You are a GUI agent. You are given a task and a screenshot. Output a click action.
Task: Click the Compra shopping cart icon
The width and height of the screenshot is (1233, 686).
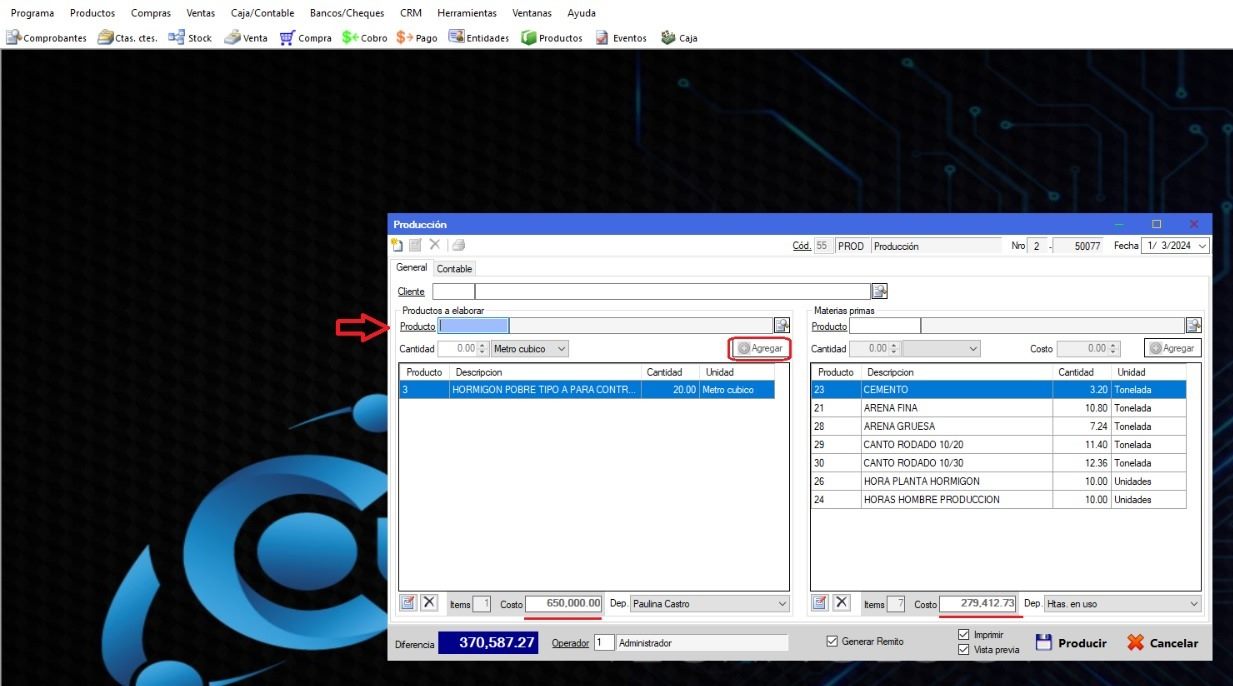pos(305,38)
